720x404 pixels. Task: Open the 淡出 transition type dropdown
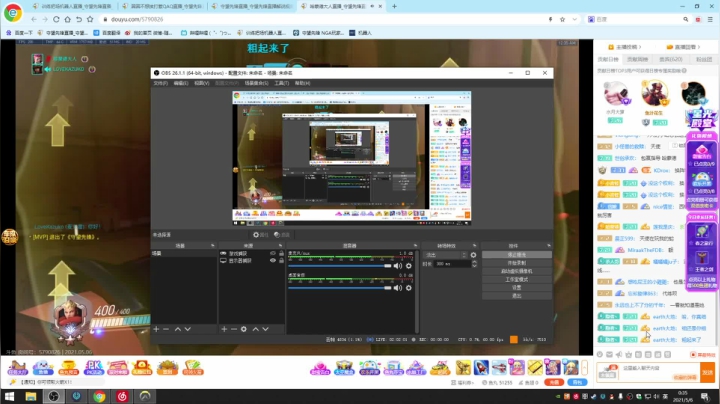tap(446, 255)
